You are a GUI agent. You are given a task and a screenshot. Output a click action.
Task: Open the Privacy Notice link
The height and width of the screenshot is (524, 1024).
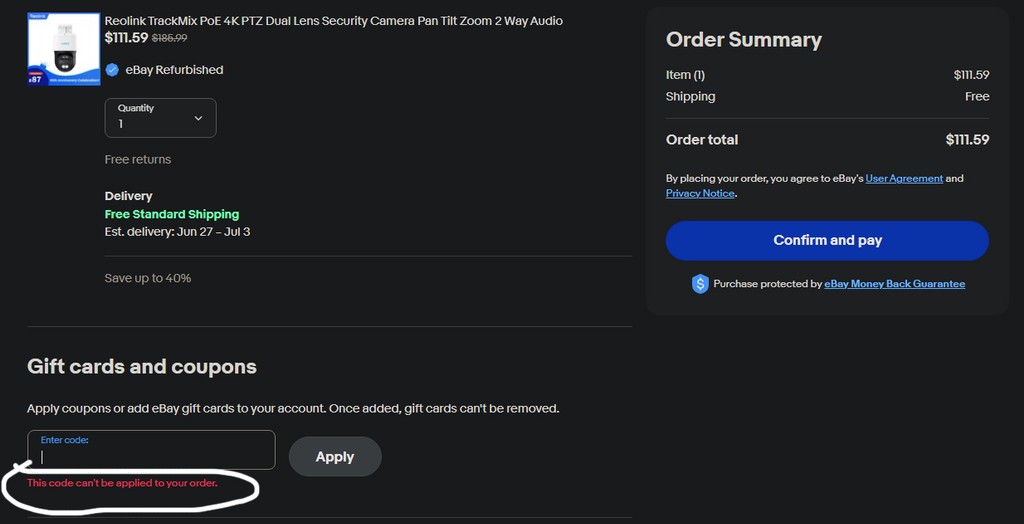[x=700, y=193]
